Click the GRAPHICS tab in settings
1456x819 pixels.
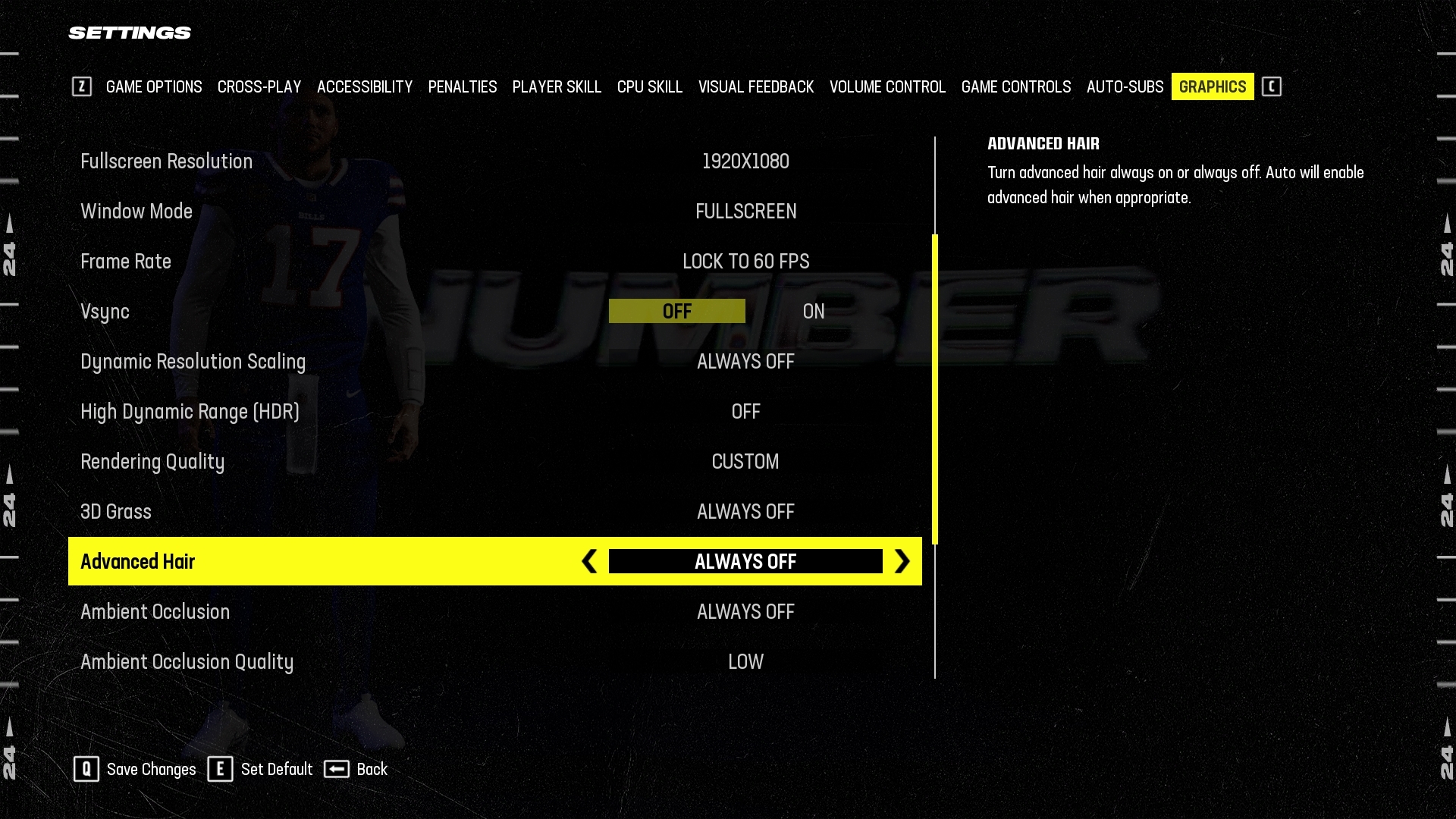pos(1212,87)
